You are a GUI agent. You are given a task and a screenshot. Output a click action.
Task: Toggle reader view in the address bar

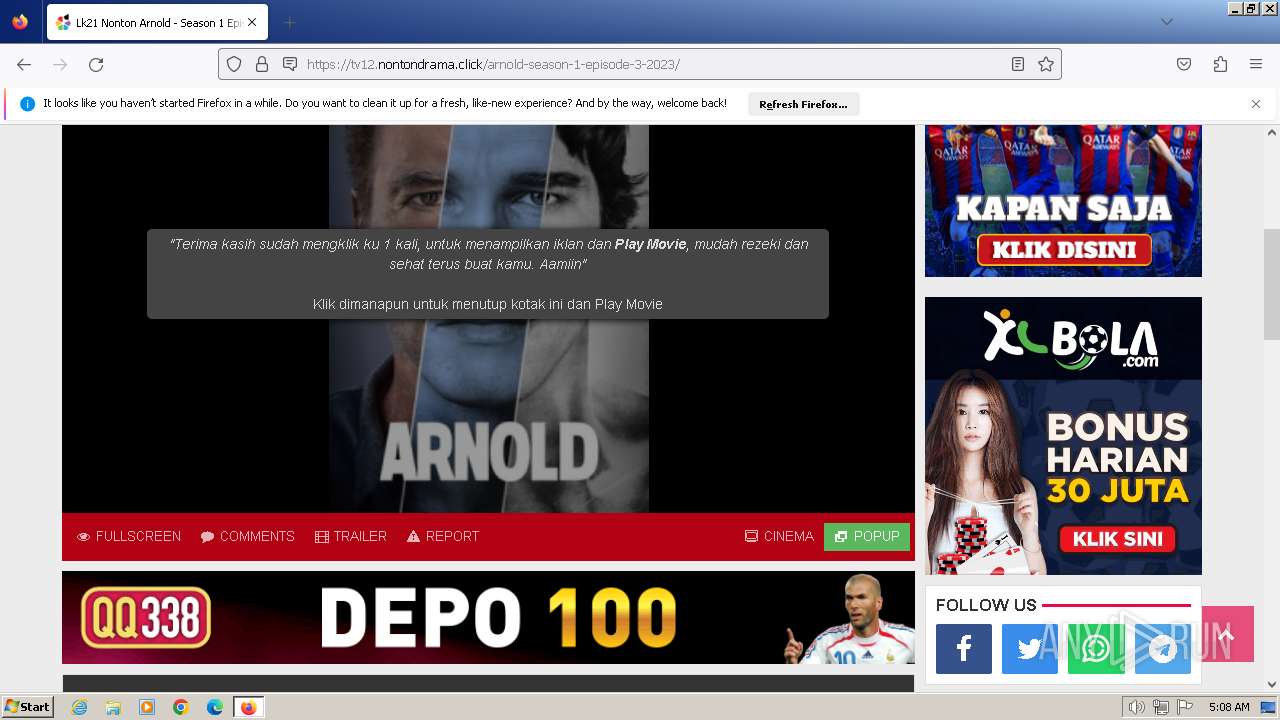(1018, 64)
